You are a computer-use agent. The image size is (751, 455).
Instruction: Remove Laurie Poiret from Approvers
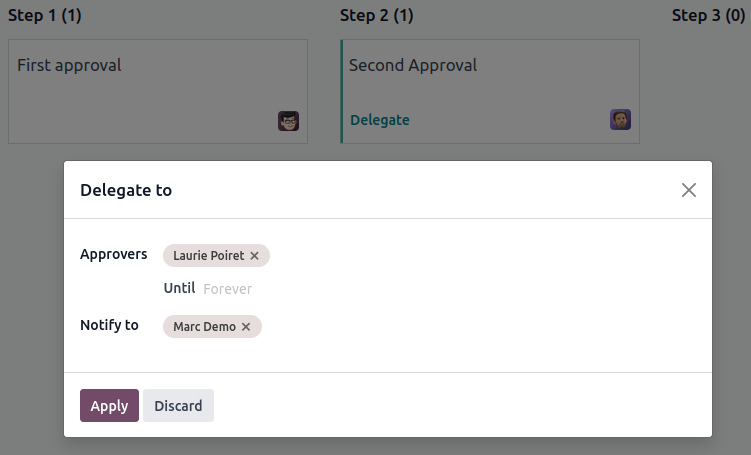[x=254, y=256]
